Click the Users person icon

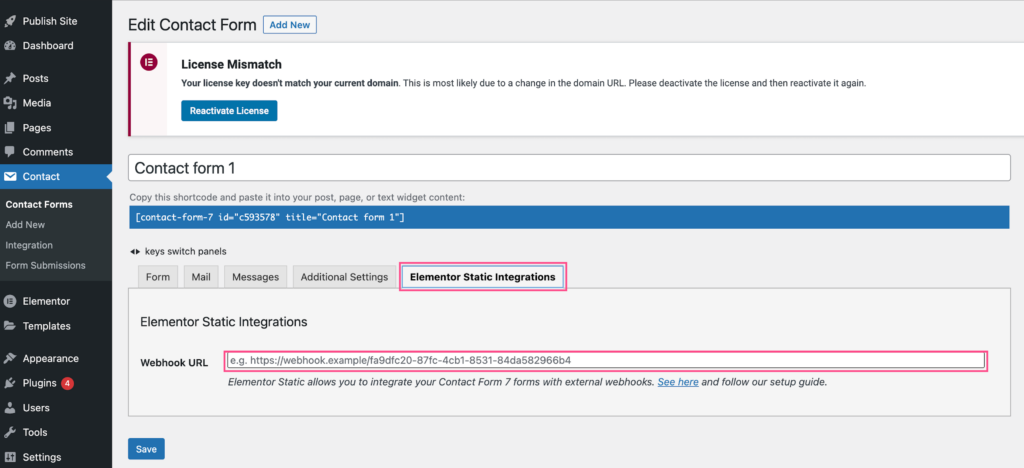pos(10,408)
